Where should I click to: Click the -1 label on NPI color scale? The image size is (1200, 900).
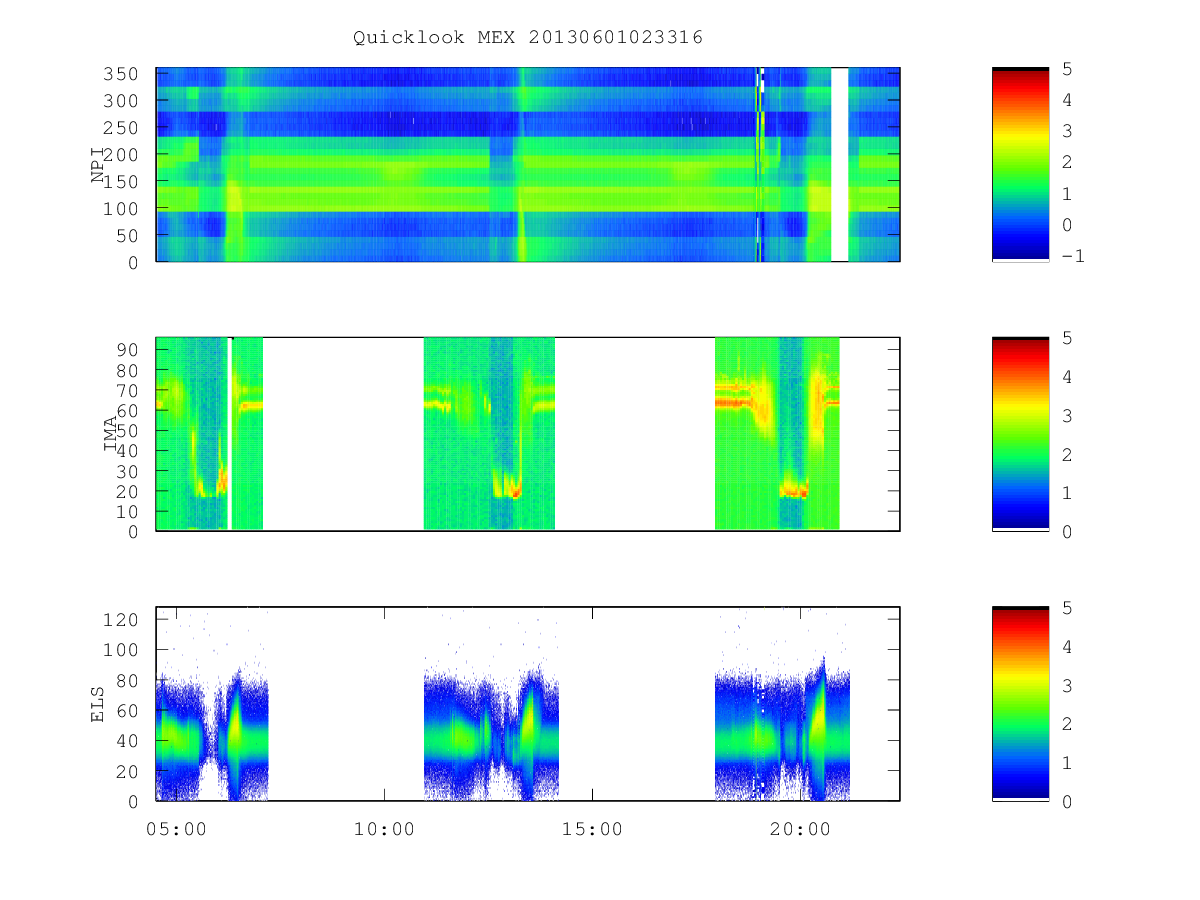pos(1075,256)
